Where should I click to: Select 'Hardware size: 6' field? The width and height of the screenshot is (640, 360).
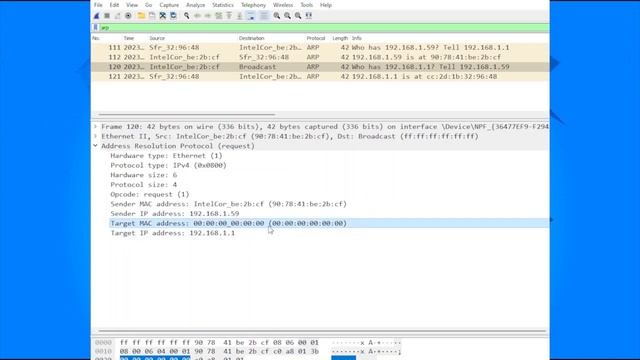(144, 175)
